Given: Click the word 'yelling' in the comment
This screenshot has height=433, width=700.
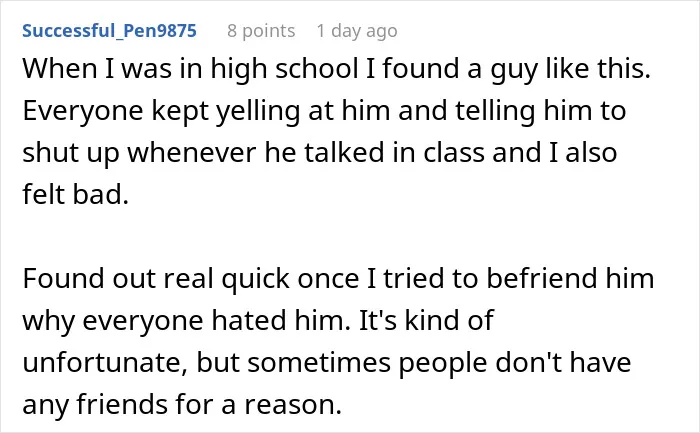Looking at the screenshot, I should 258,111.
